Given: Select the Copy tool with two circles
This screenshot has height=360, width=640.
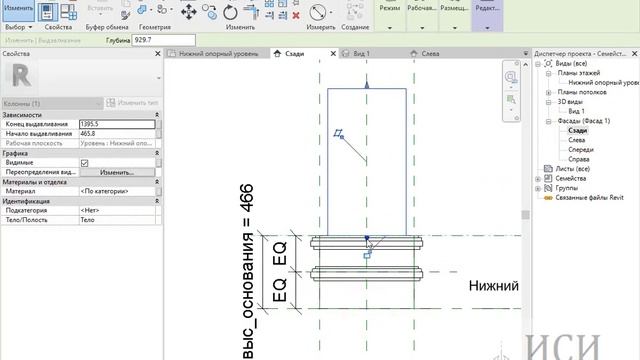Looking at the screenshot, I should pyautogui.click(x=209, y=12).
